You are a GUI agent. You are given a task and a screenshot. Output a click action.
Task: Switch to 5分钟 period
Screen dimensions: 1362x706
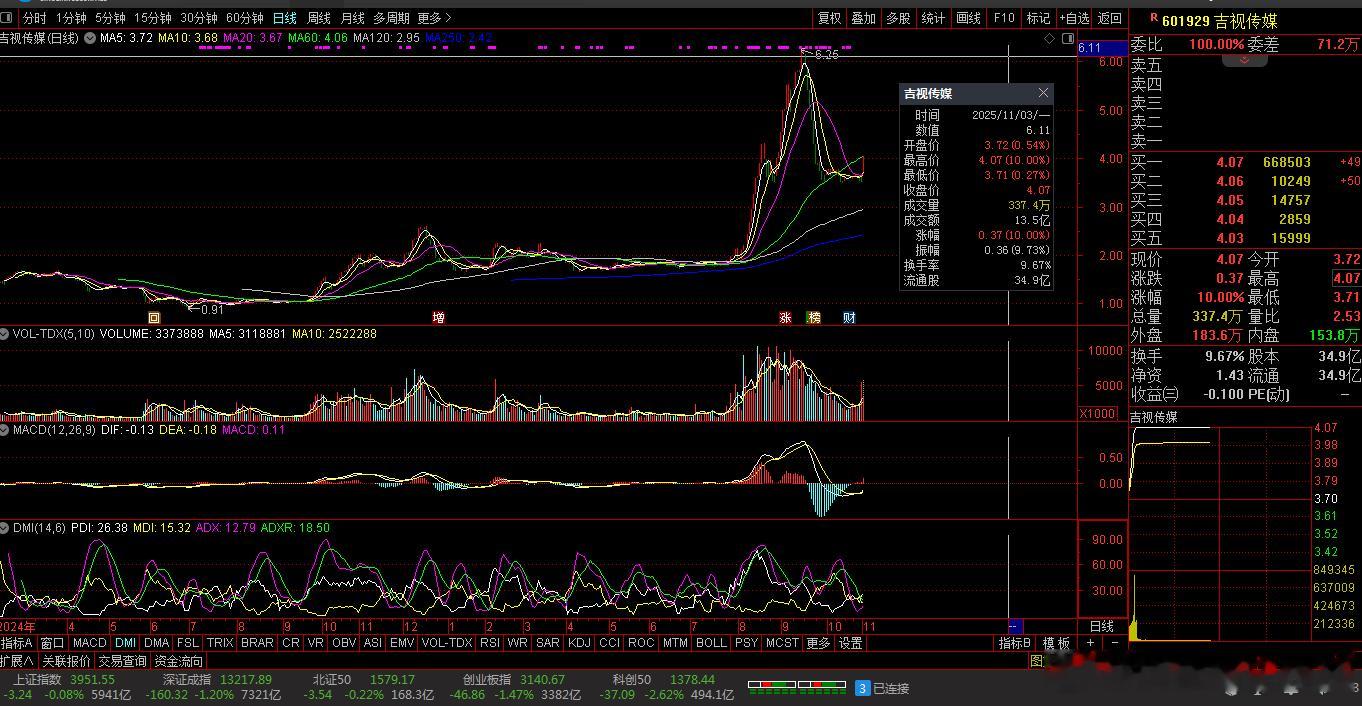click(110, 18)
